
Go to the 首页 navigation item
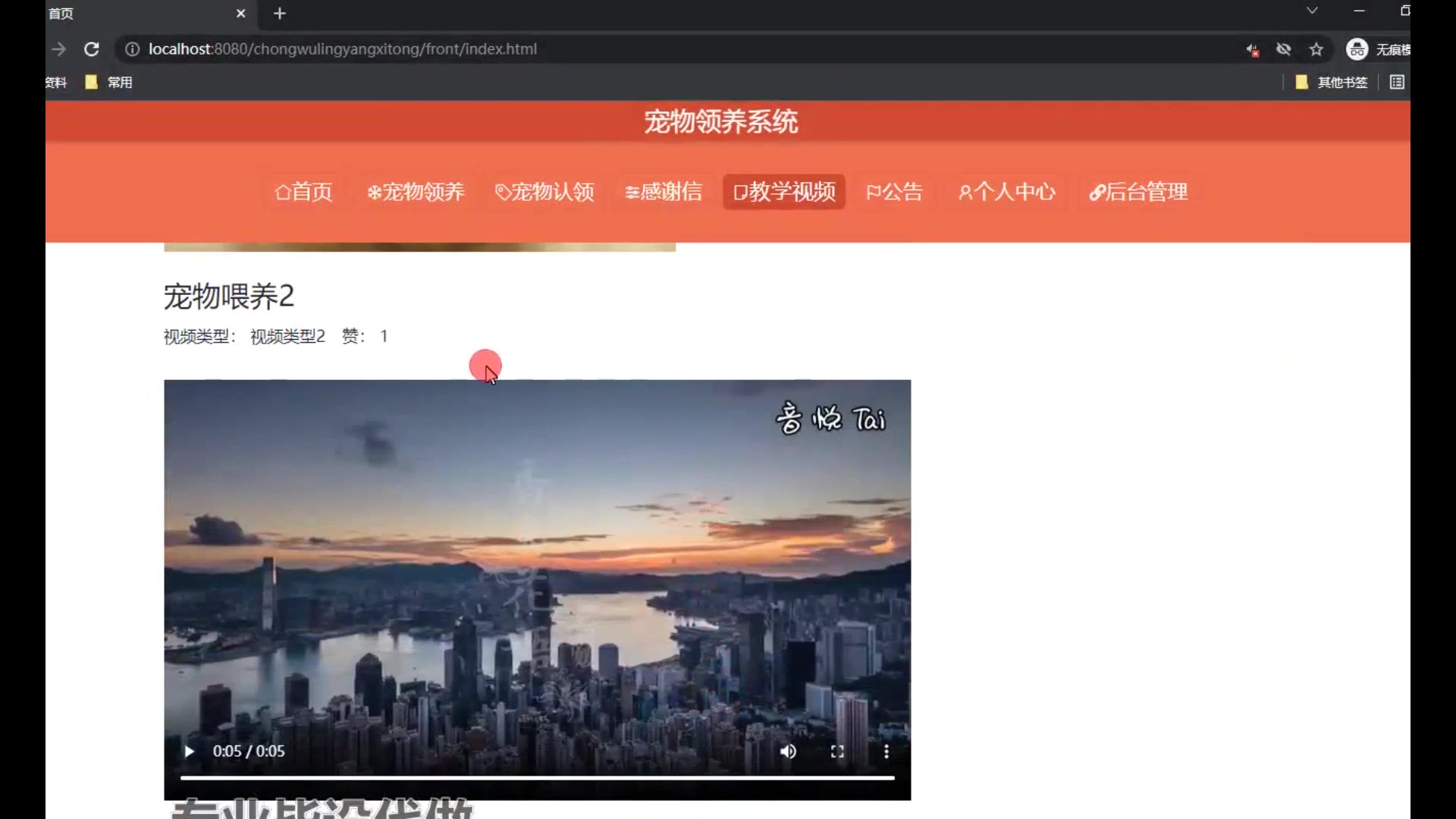pyautogui.click(x=303, y=192)
